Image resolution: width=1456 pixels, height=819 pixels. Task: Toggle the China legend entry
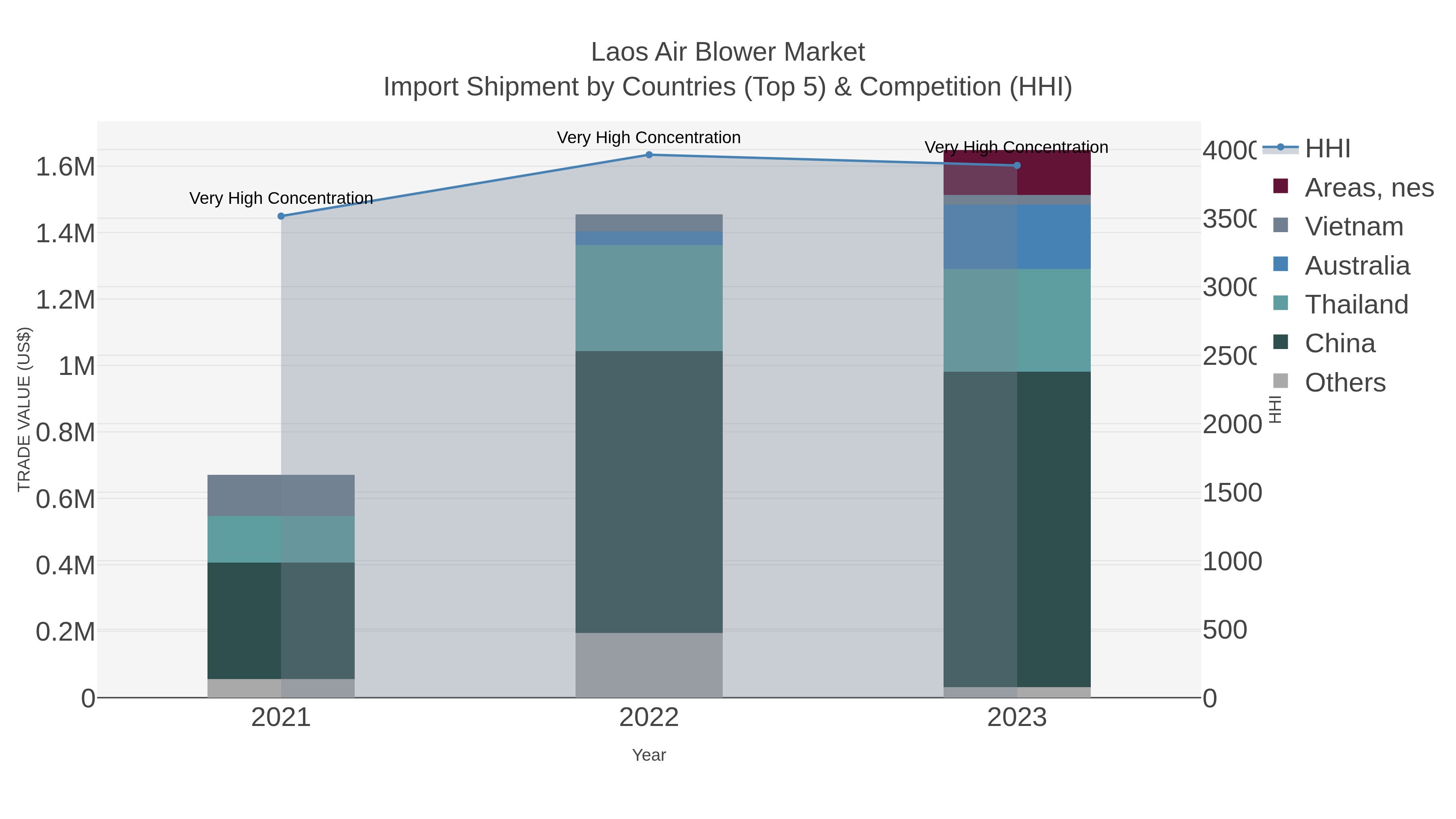click(x=1324, y=343)
